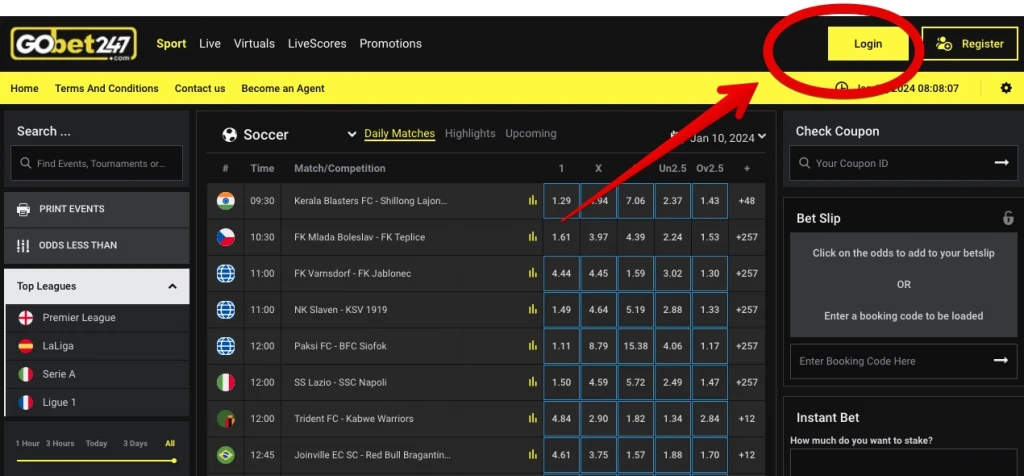The height and width of the screenshot is (476, 1024).
Task: Open stats icon for Kerala Blasters FC match
Action: coord(533,200)
